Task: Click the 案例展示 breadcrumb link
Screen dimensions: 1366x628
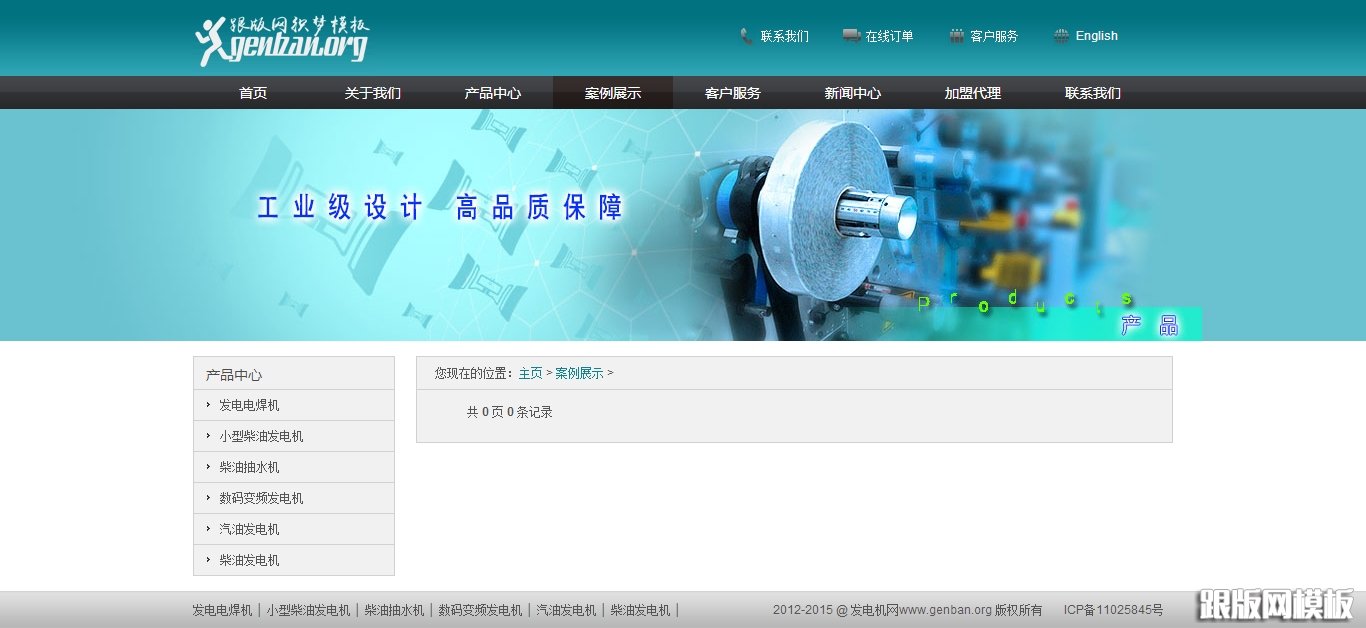Action: click(x=579, y=373)
